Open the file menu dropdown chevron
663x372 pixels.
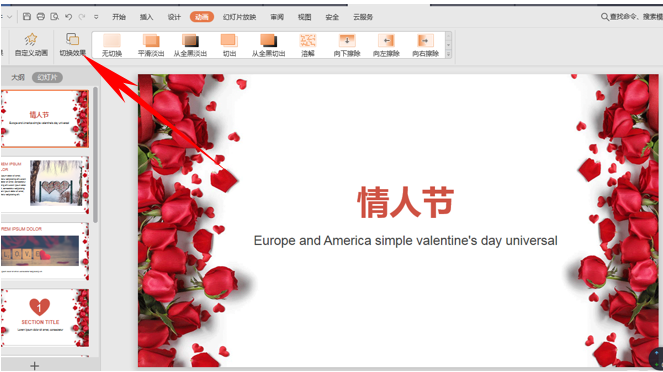pyautogui.click(x=10, y=17)
